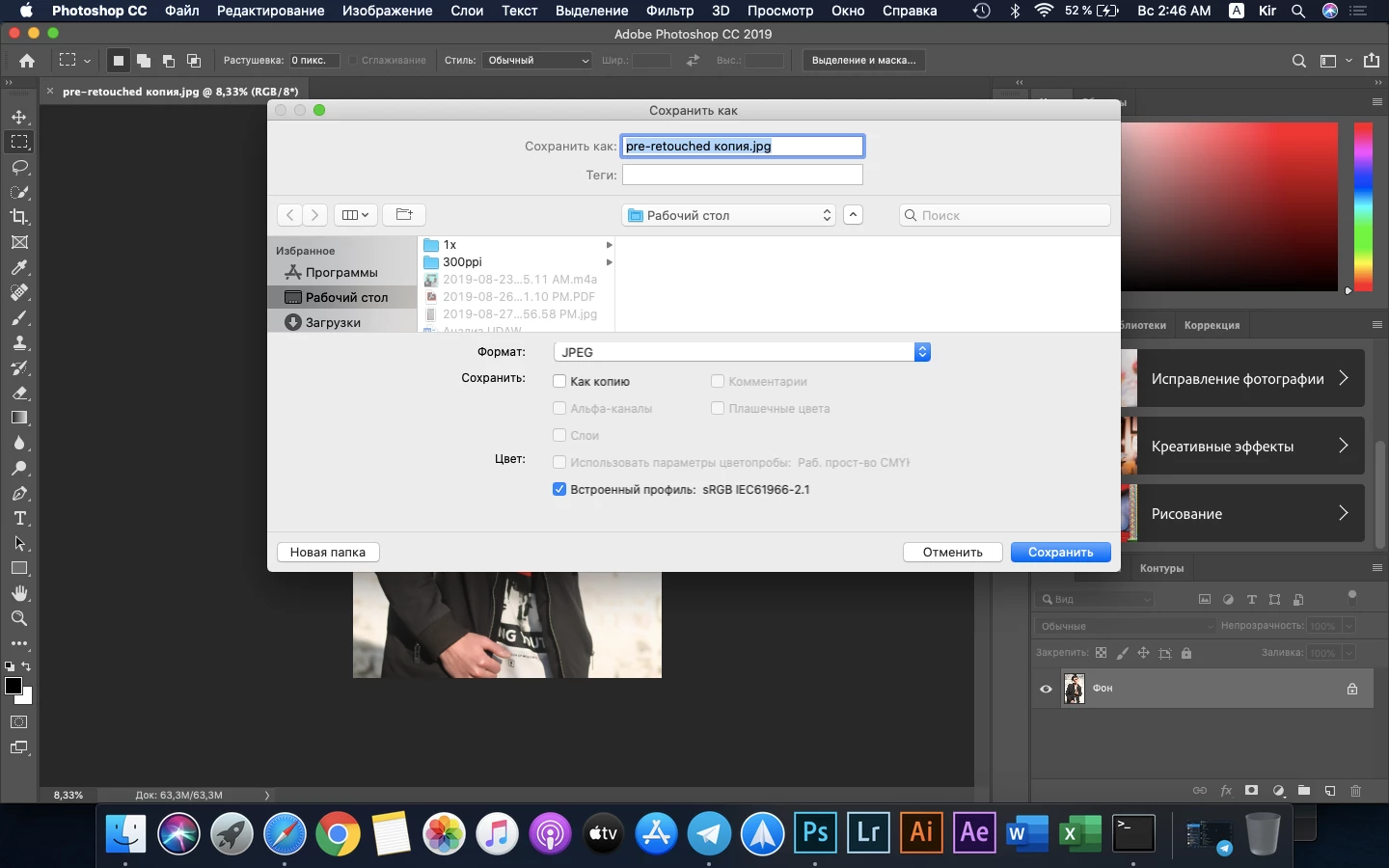Click the 'Сохранить как' filename field
The image size is (1389, 868).
pyautogui.click(x=742, y=146)
